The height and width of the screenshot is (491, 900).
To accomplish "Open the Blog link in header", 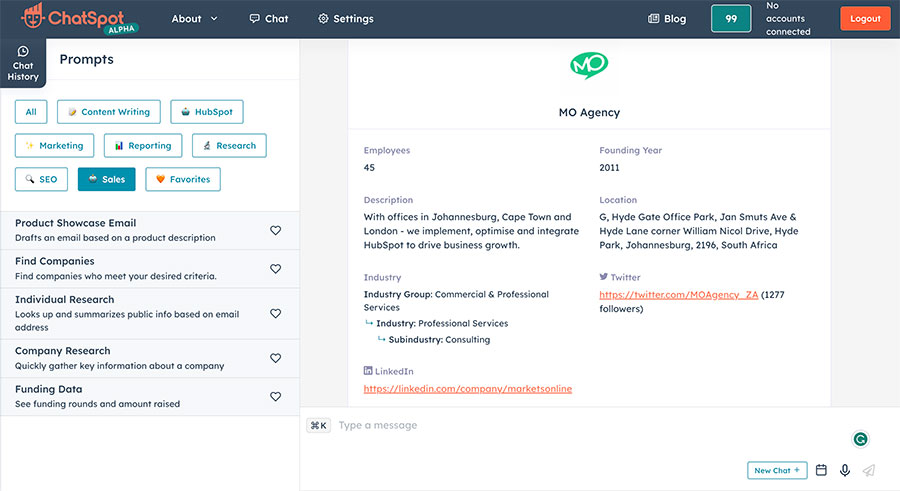I will point(667,19).
